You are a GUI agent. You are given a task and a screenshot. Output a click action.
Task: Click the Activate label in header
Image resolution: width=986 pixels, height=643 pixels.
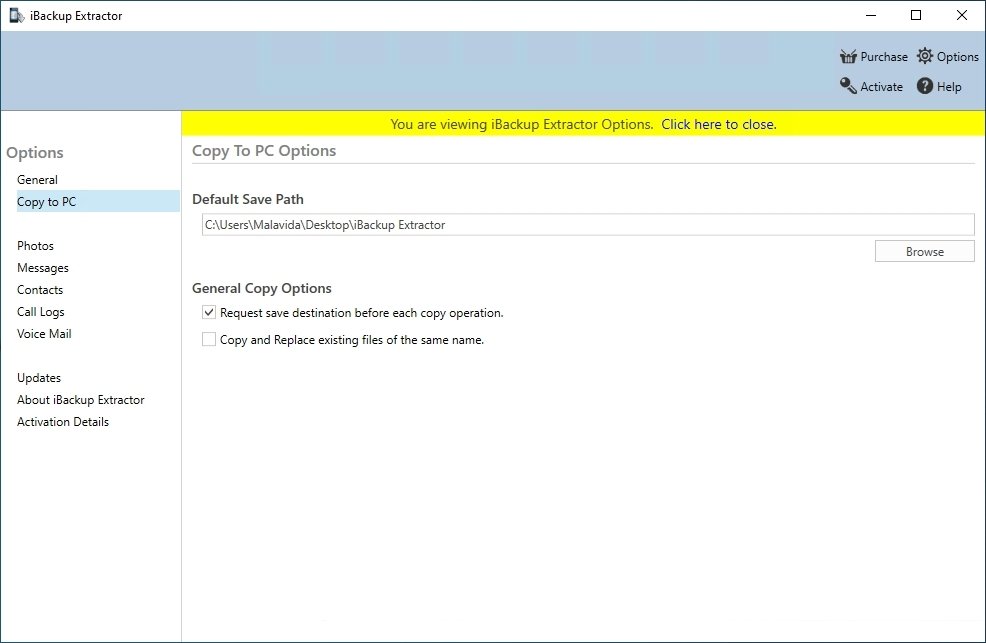(881, 87)
